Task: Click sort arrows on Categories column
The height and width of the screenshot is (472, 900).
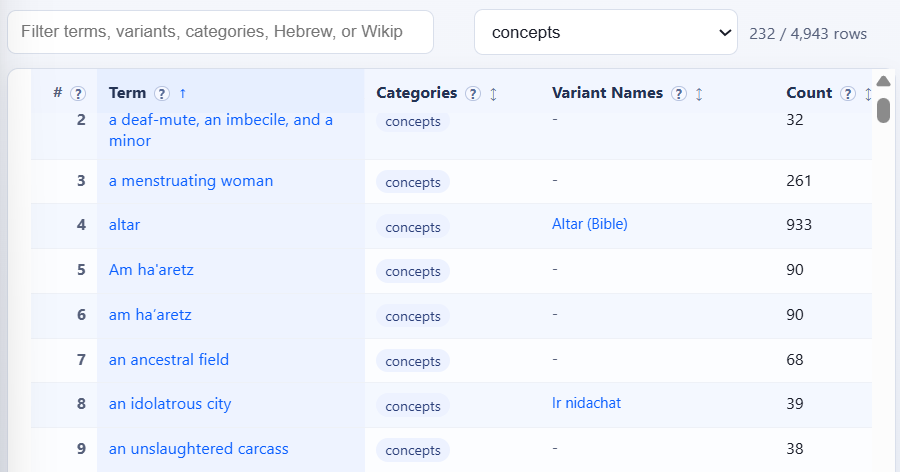Action: click(493, 93)
